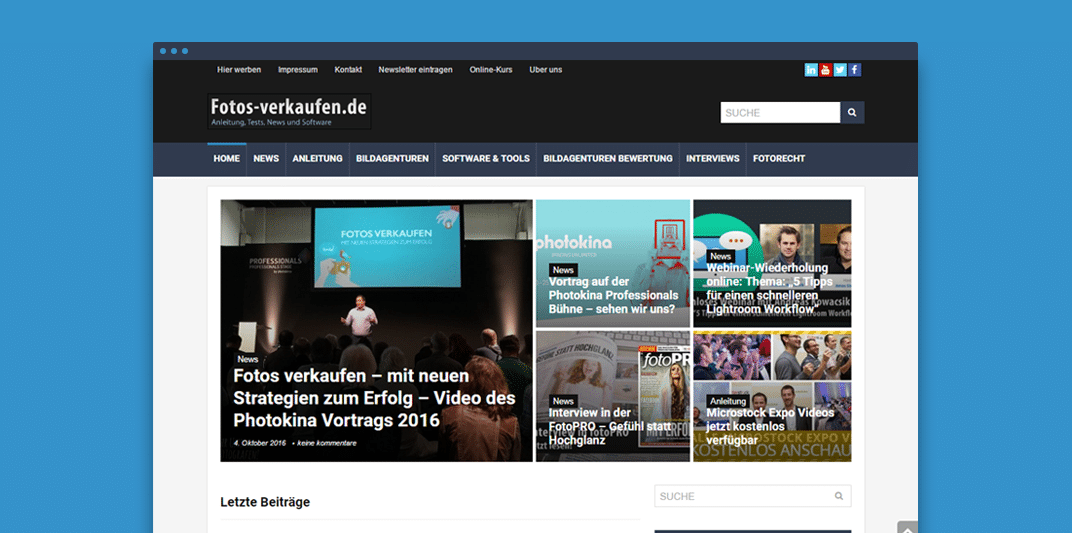Click the Letzte Beiträge heading
This screenshot has height=533, width=1072.
265,502
